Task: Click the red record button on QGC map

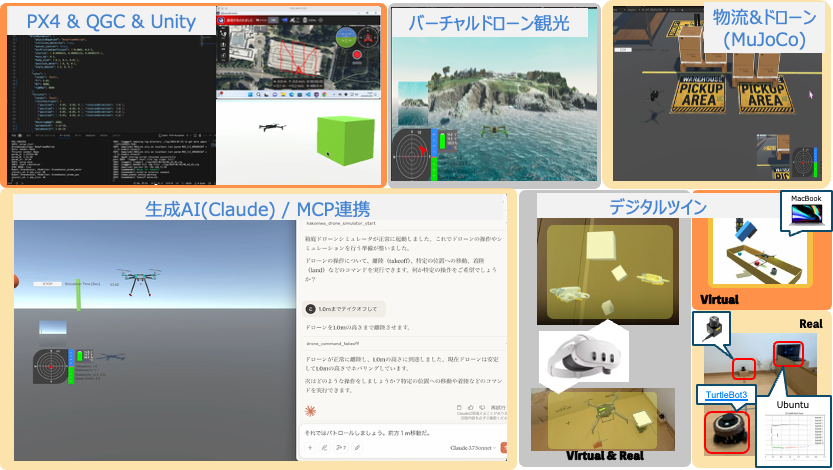Action: point(357,55)
